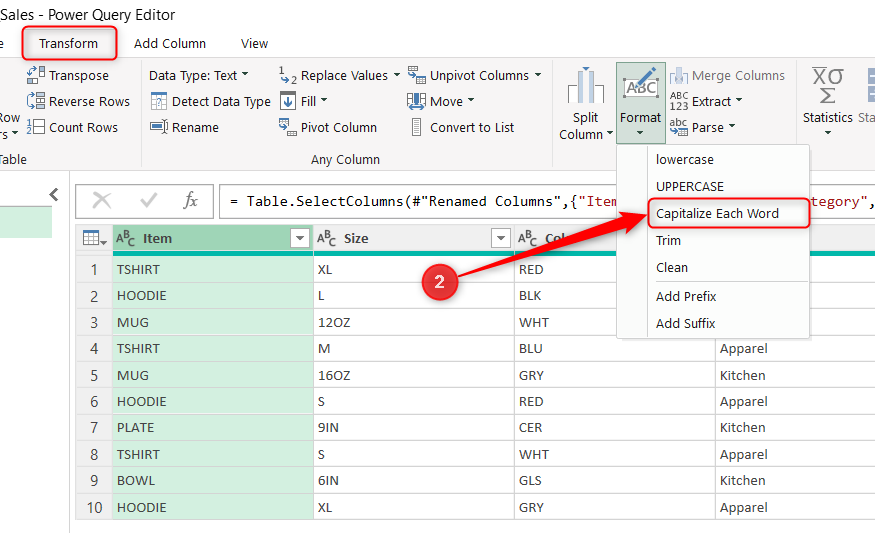Select the GLS color cell

[x=614, y=481]
